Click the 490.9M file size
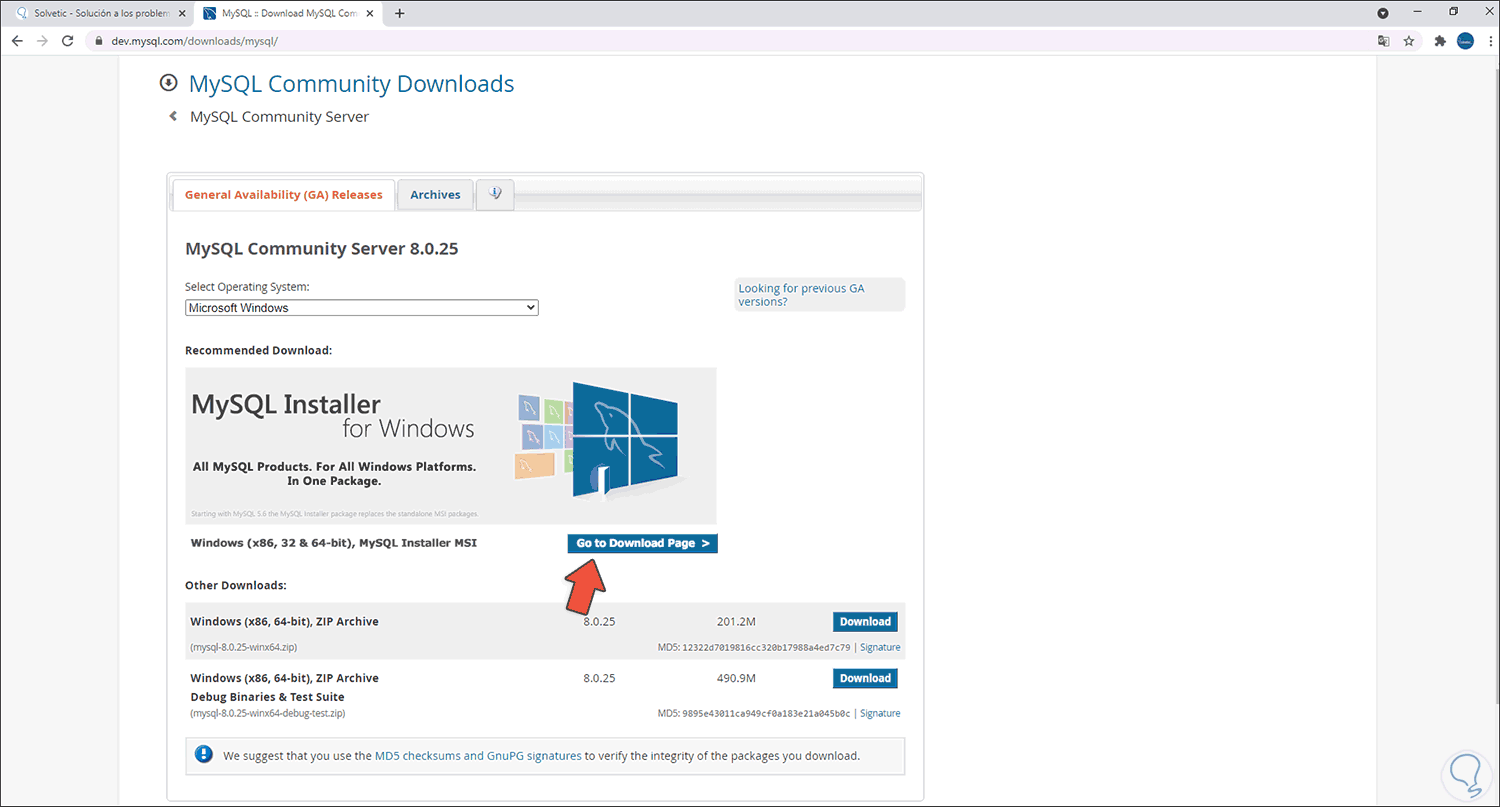Screen dimensions: 1500x807 click(x=736, y=678)
